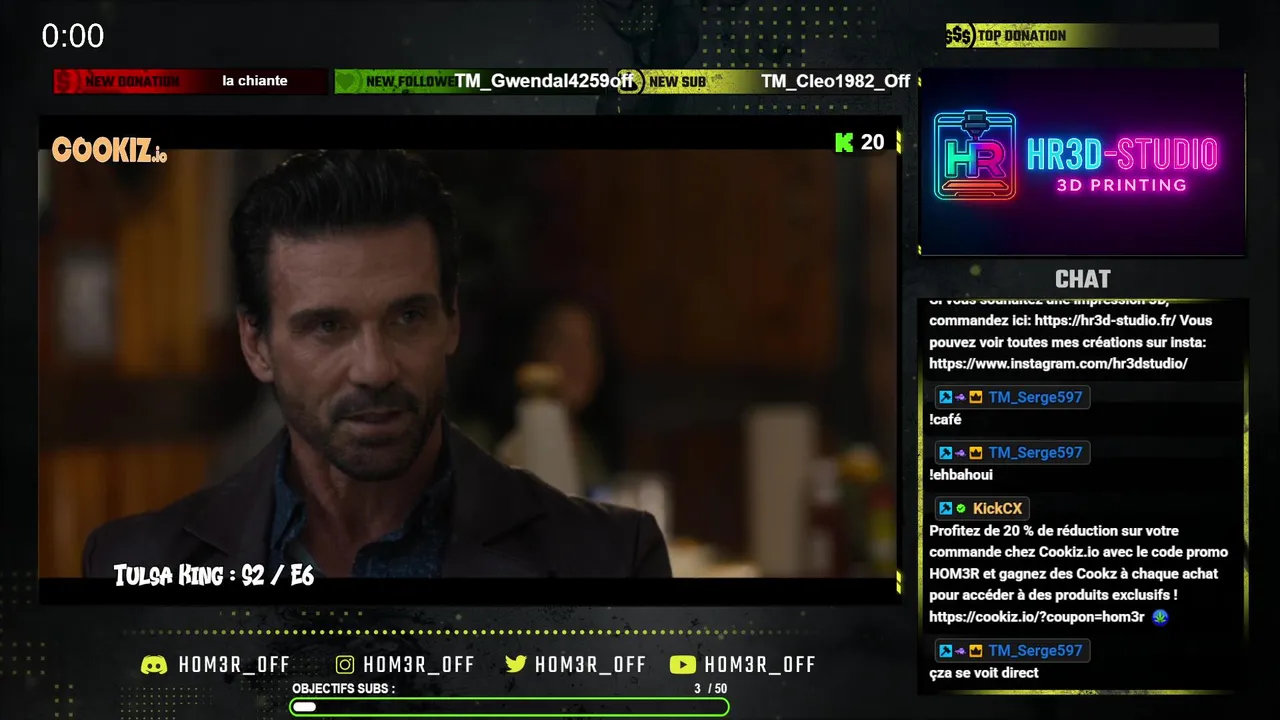Click the 'NEW DONATION' label
Image resolution: width=1280 pixels, height=720 pixels.
(132, 82)
